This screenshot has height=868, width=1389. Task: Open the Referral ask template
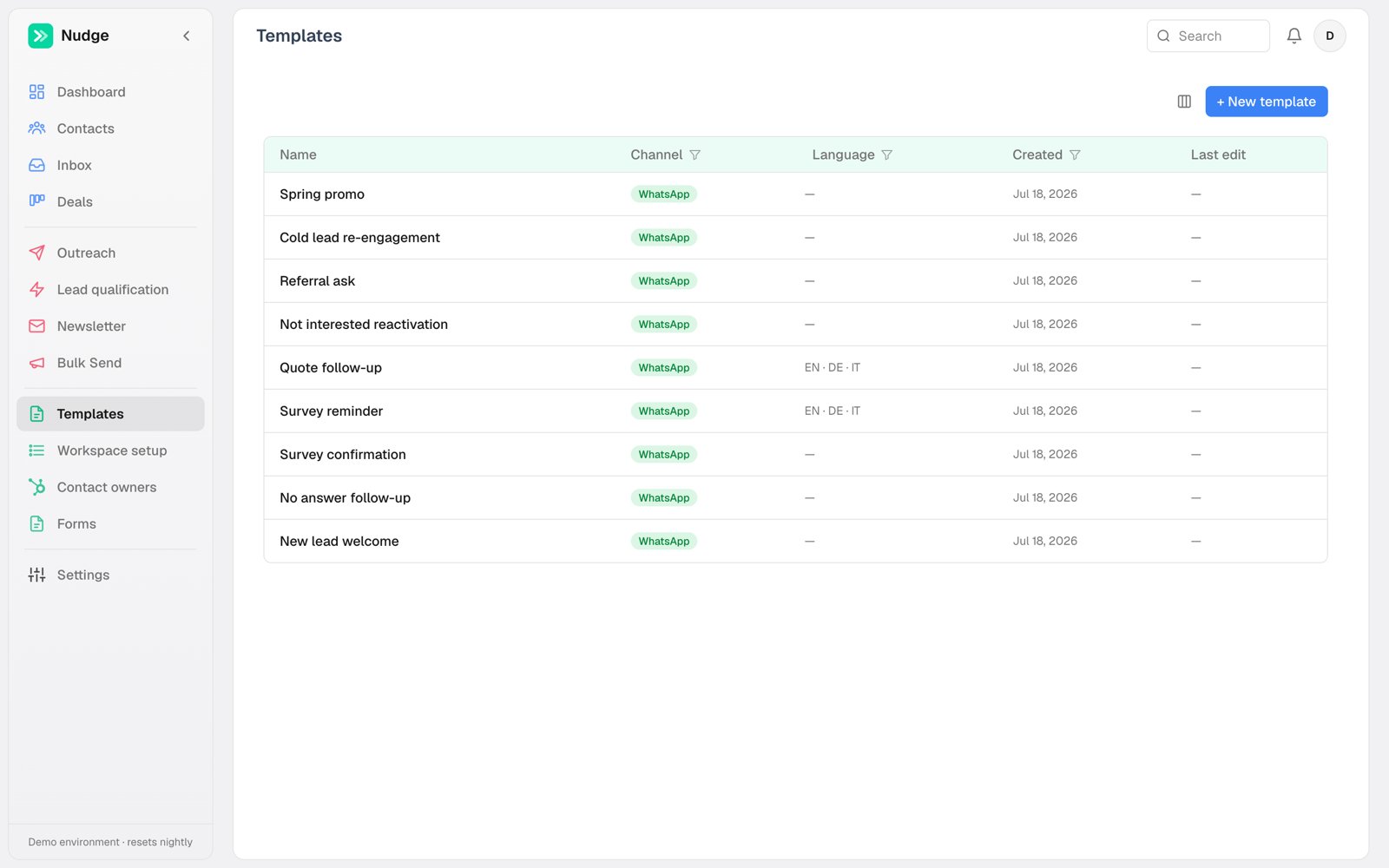(317, 281)
